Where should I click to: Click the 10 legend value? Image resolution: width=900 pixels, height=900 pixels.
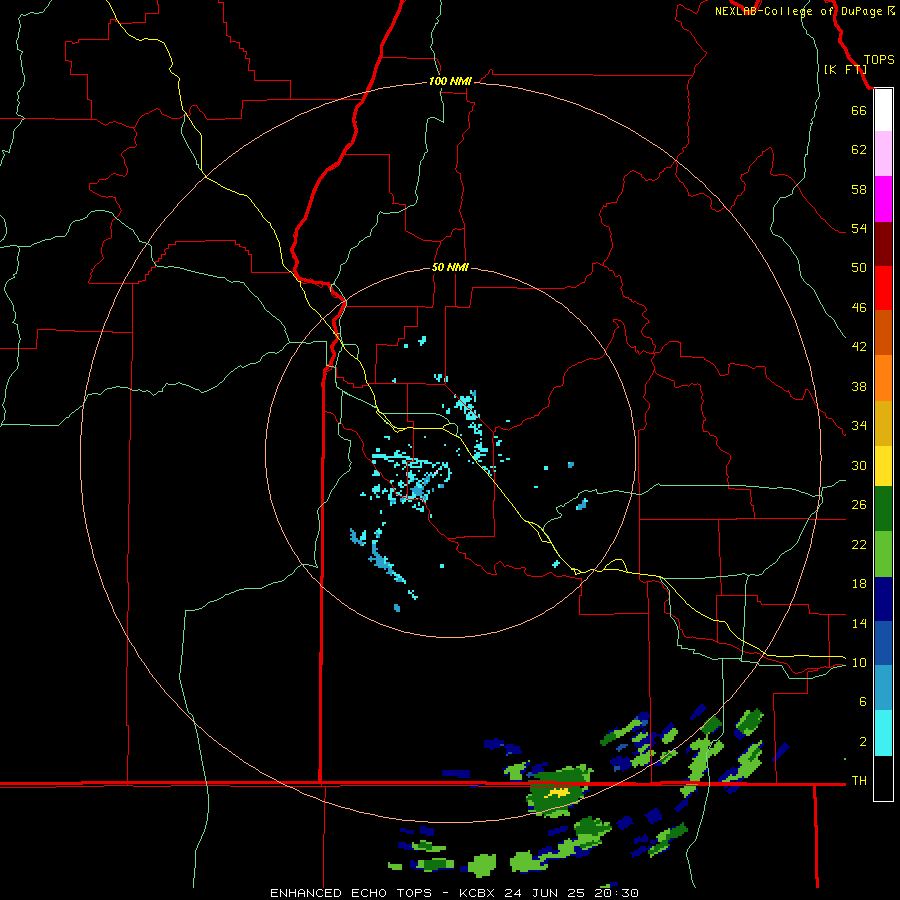[859, 662]
